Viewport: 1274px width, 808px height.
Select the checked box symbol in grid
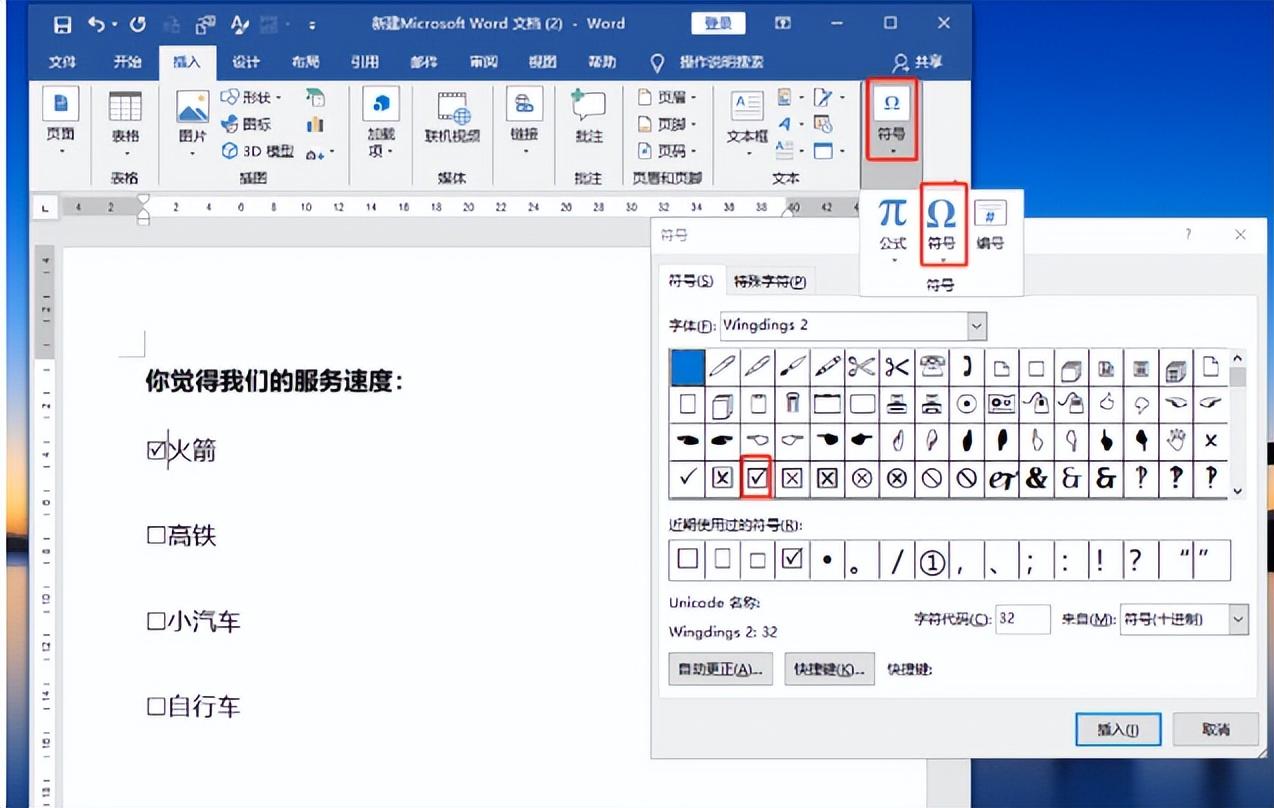[757, 478]
